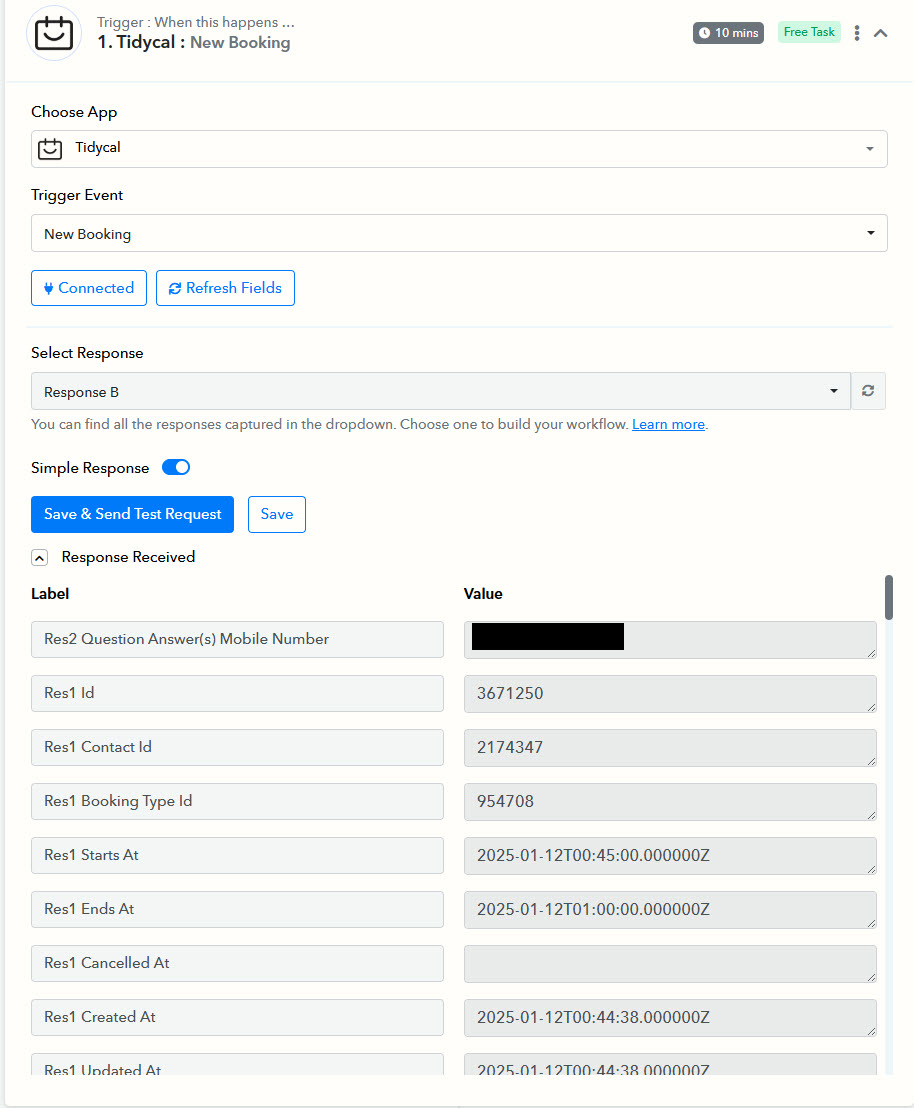The image size is (914, 1108).
Task: Click the Save button
Action: (276, 514)
